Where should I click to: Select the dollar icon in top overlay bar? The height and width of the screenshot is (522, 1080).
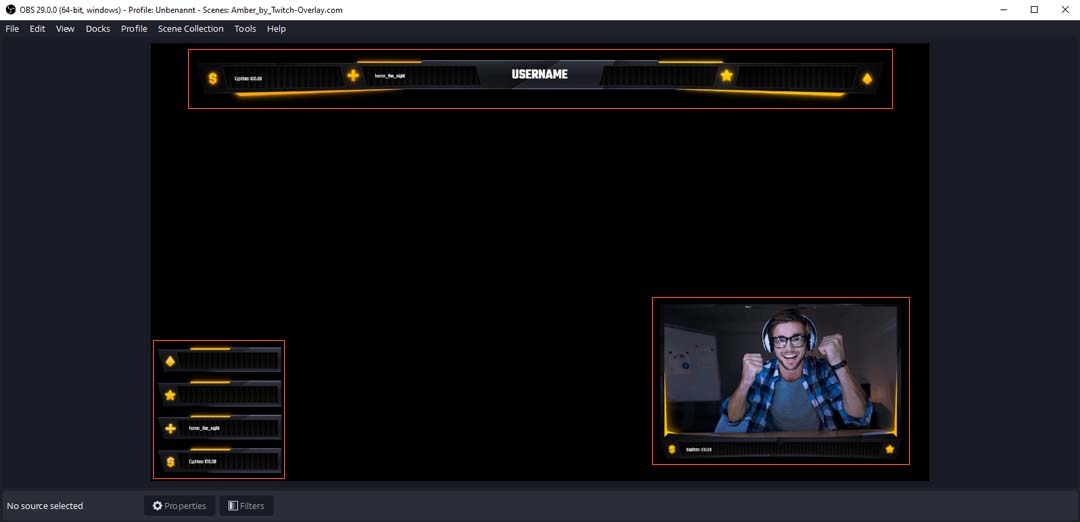click(x=213, y=79)
